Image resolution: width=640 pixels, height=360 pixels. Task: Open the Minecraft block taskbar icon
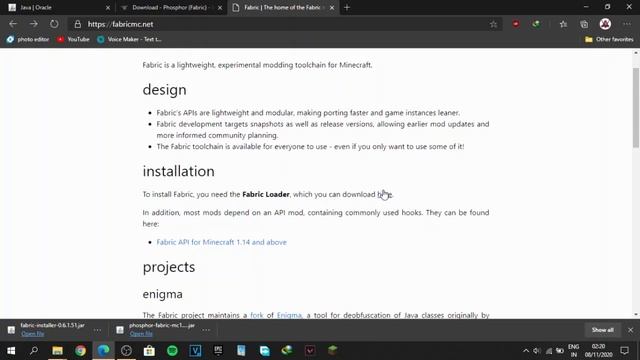[x=333, y=350]
